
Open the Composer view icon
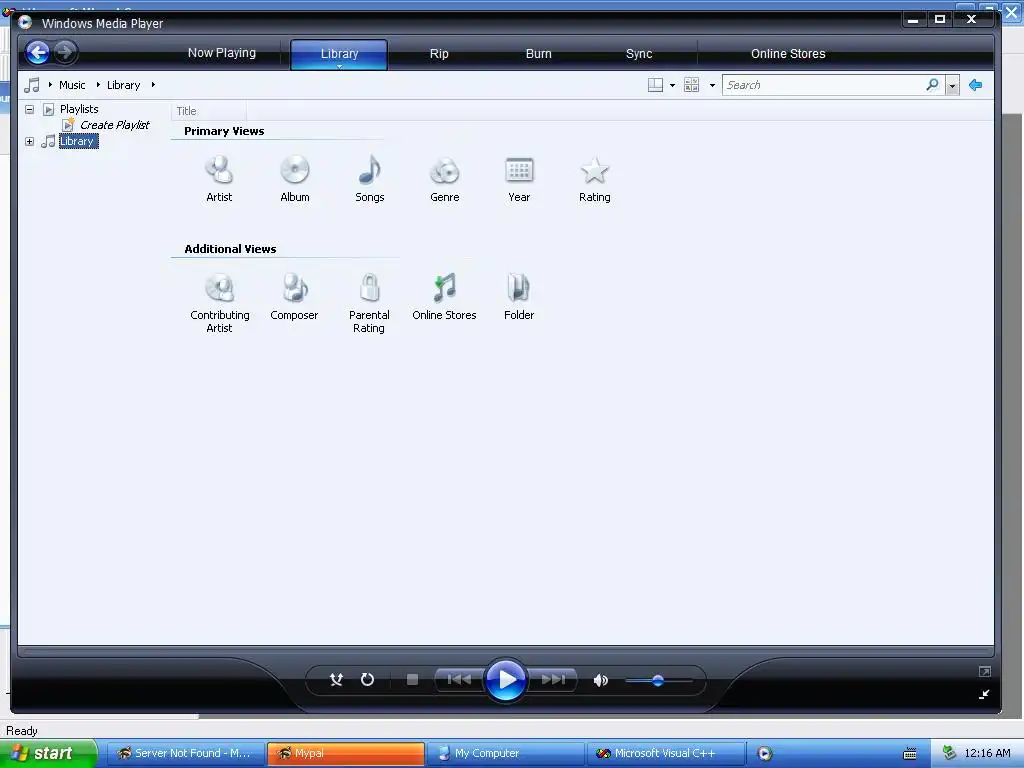(x=295, y=289)
